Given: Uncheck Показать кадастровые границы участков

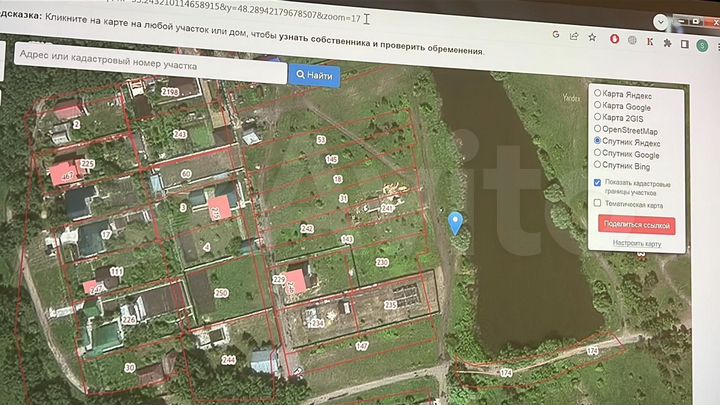Looking at the screenshot, I should click(x=597, y=183).
